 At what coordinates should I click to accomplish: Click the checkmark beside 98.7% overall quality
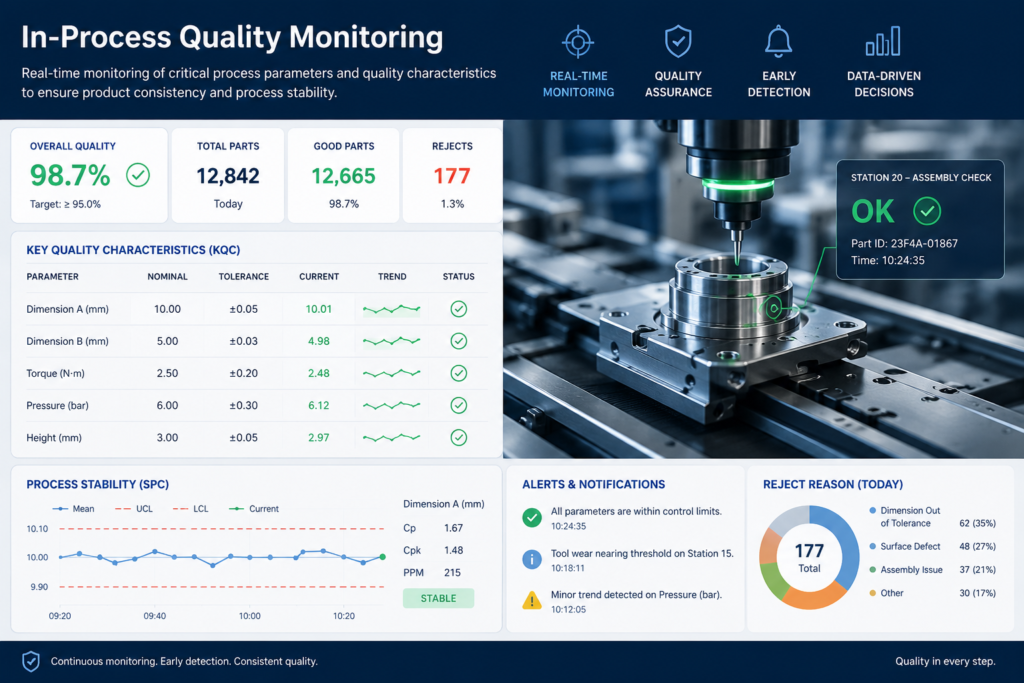pos(138,175)
